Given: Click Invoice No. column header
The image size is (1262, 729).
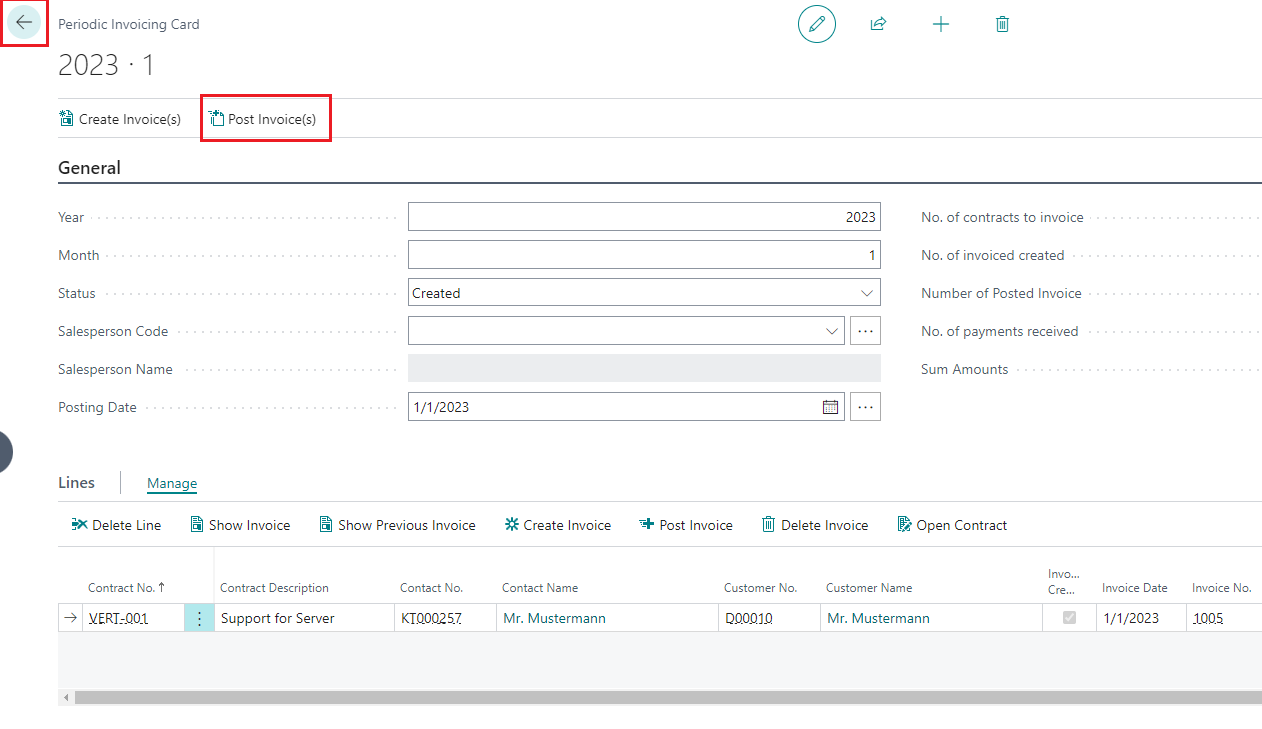Looking at the screenshot, I should pyautogui.click(x=1221, y=588).
